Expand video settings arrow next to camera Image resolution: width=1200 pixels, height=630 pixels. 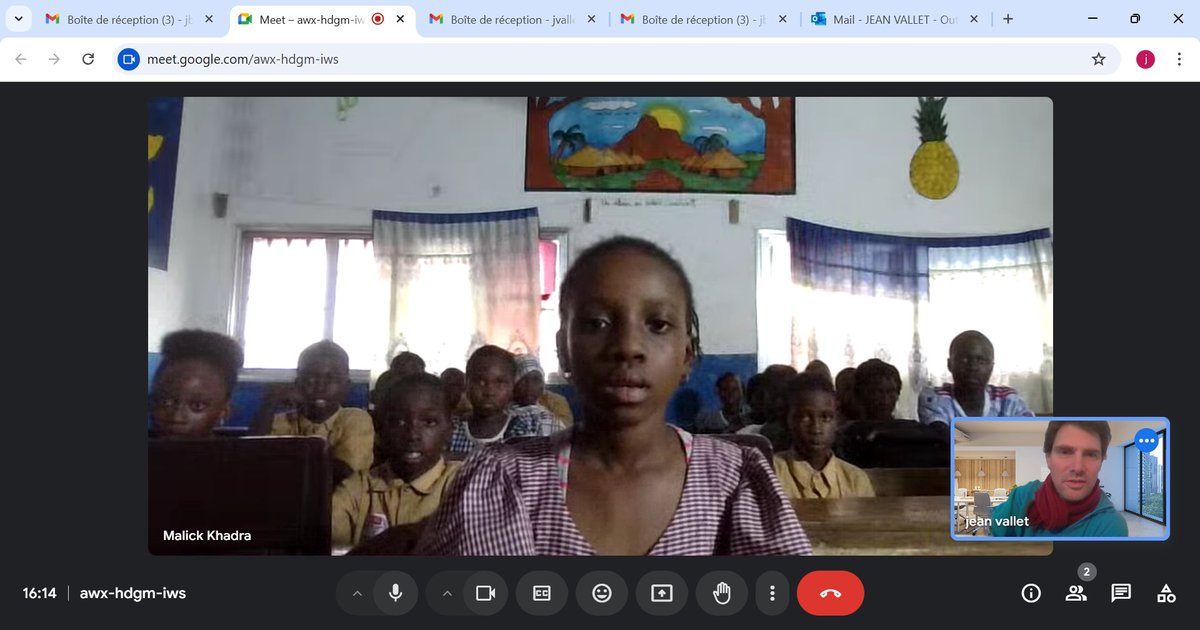click(447, 593)
